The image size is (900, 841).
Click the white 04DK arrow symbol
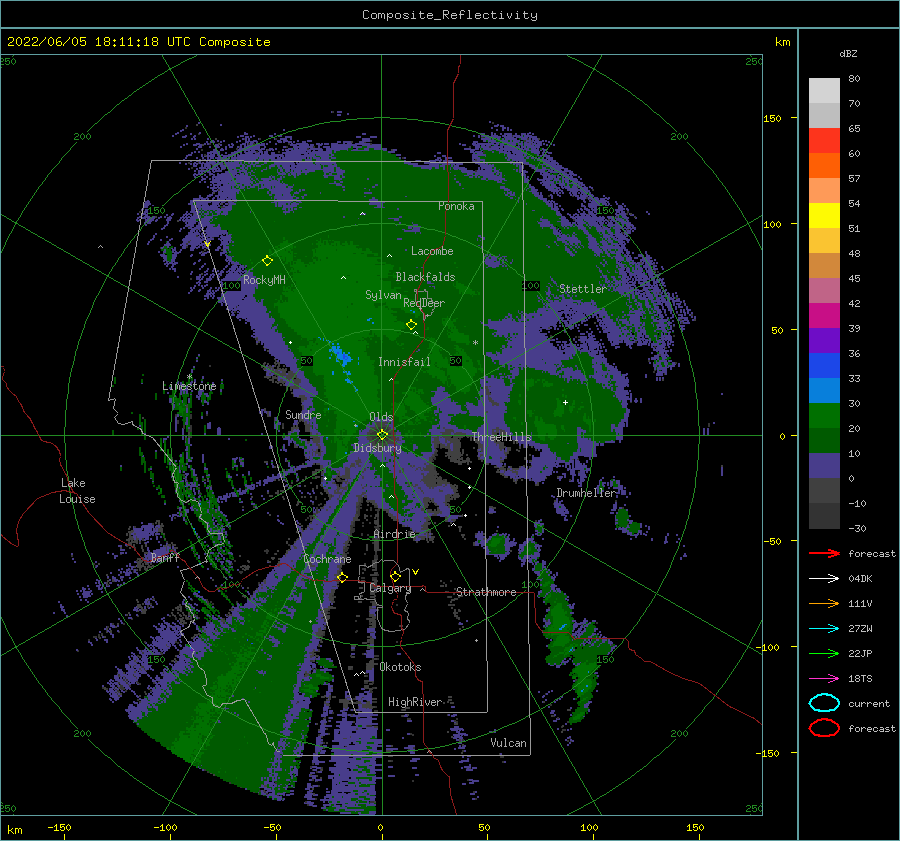pyautogui.click(x=824, y=579)
